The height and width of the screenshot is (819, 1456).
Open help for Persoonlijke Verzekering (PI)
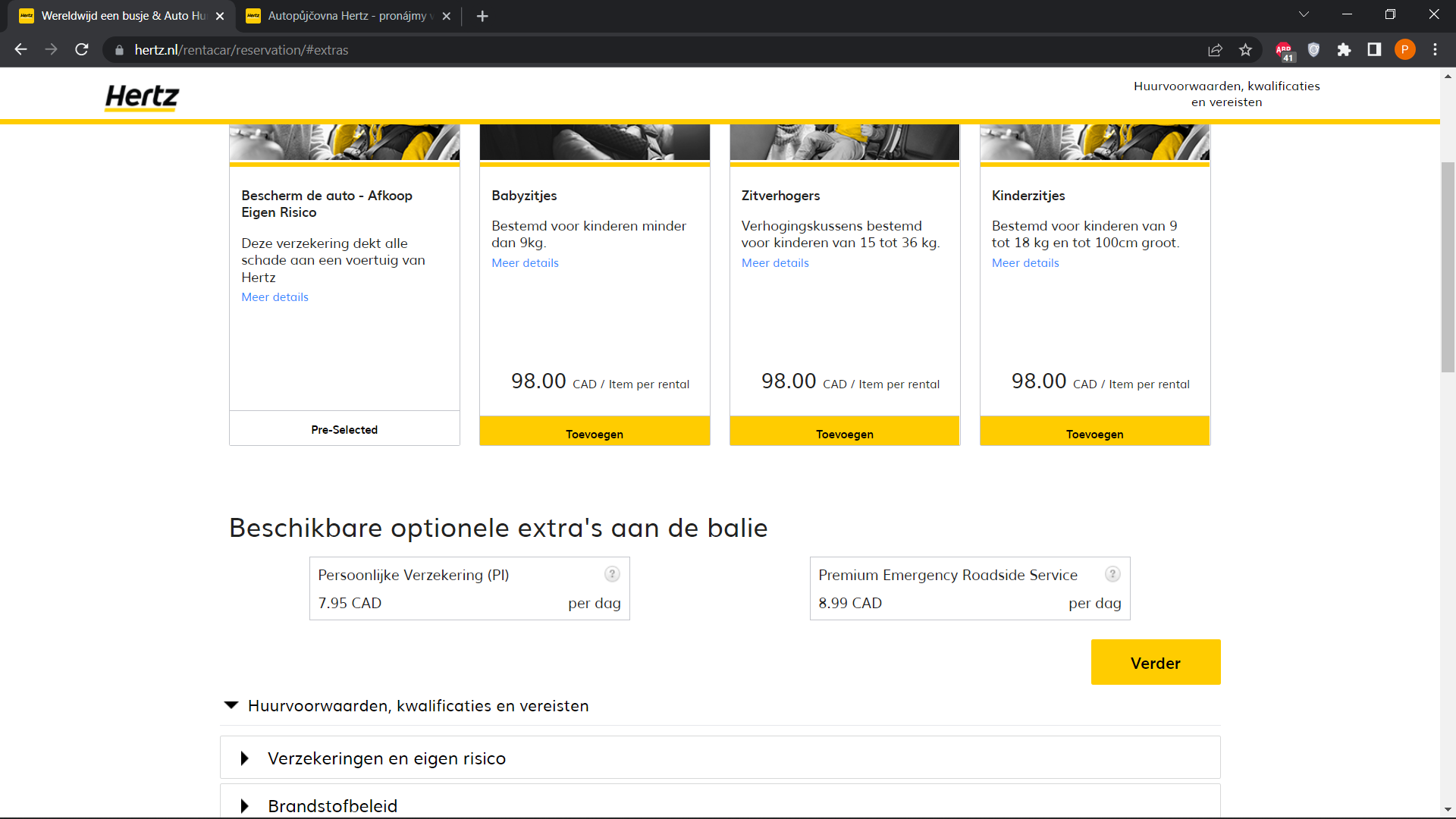(x=612, y=574)
